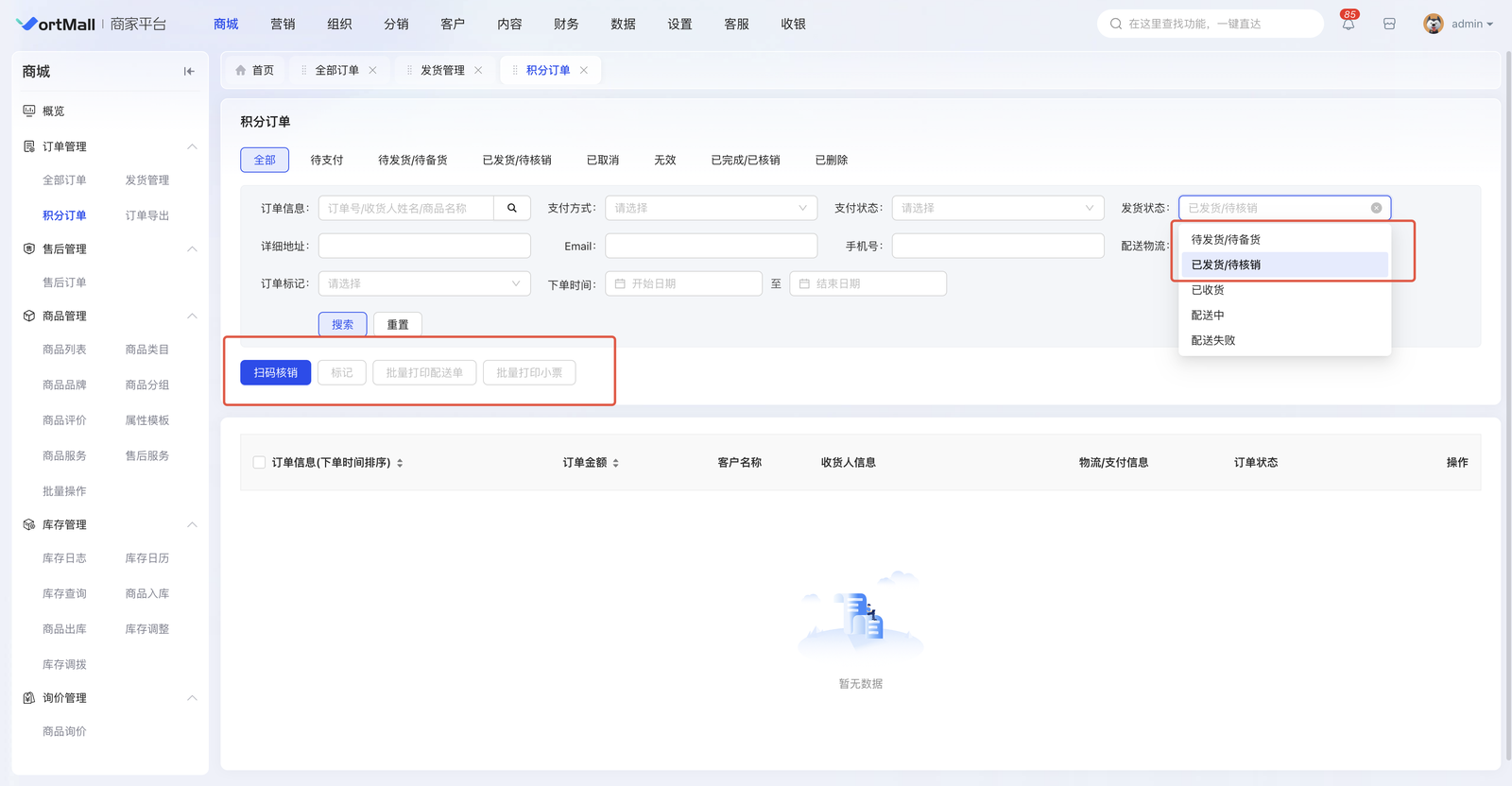Click the blue 扫码核销 button
Image resolution: width=1512 pixels, height=786 pixels.
275,373
